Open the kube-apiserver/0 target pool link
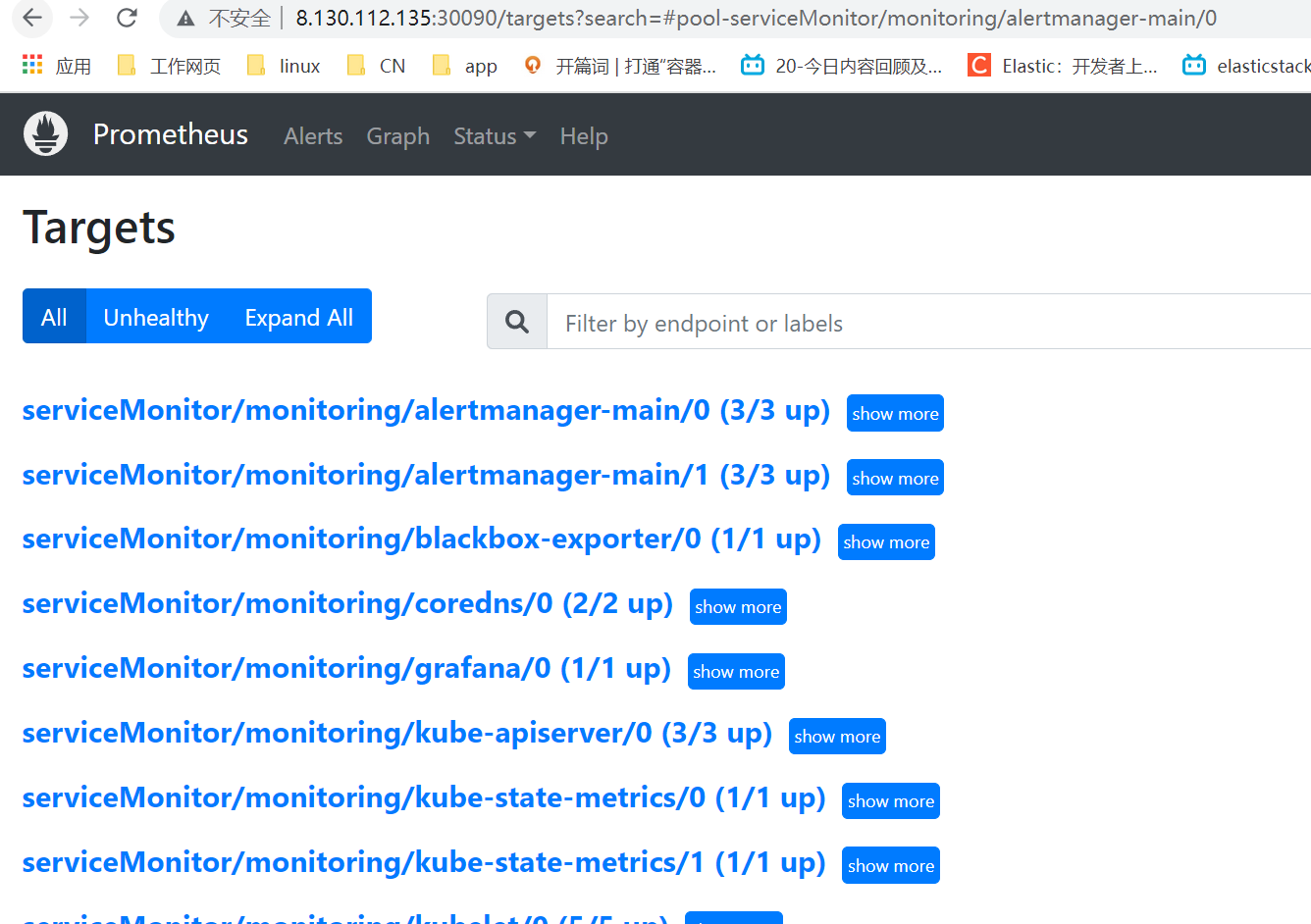The image size is (1311, 924). [397, 733]
